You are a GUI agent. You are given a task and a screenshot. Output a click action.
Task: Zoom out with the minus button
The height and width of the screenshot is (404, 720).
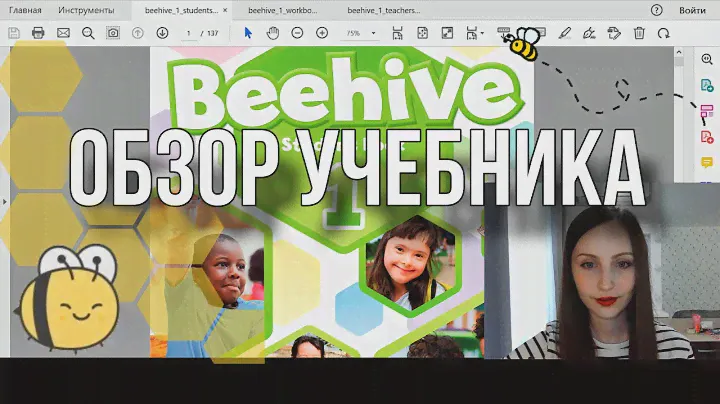click(297, 33)
